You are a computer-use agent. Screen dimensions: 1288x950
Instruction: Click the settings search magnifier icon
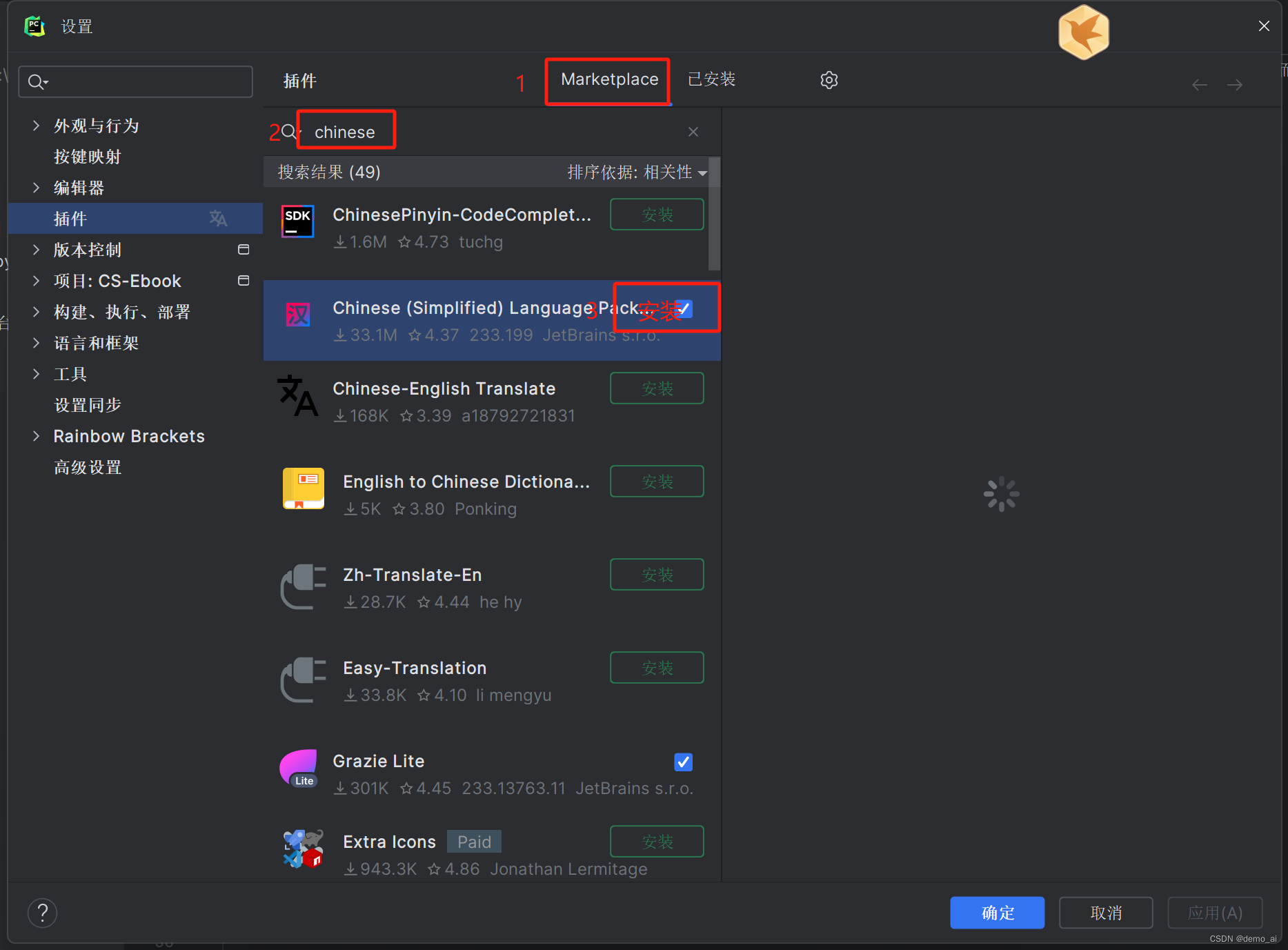(37, 82)
